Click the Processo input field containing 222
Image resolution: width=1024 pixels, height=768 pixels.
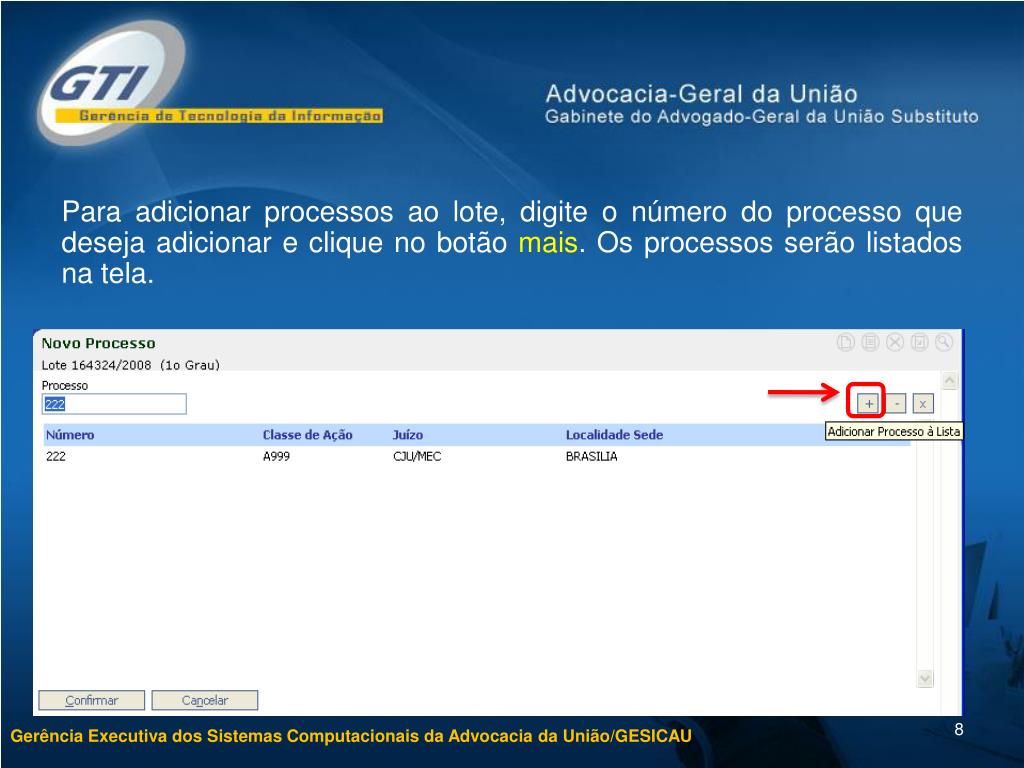click(114, 404)
